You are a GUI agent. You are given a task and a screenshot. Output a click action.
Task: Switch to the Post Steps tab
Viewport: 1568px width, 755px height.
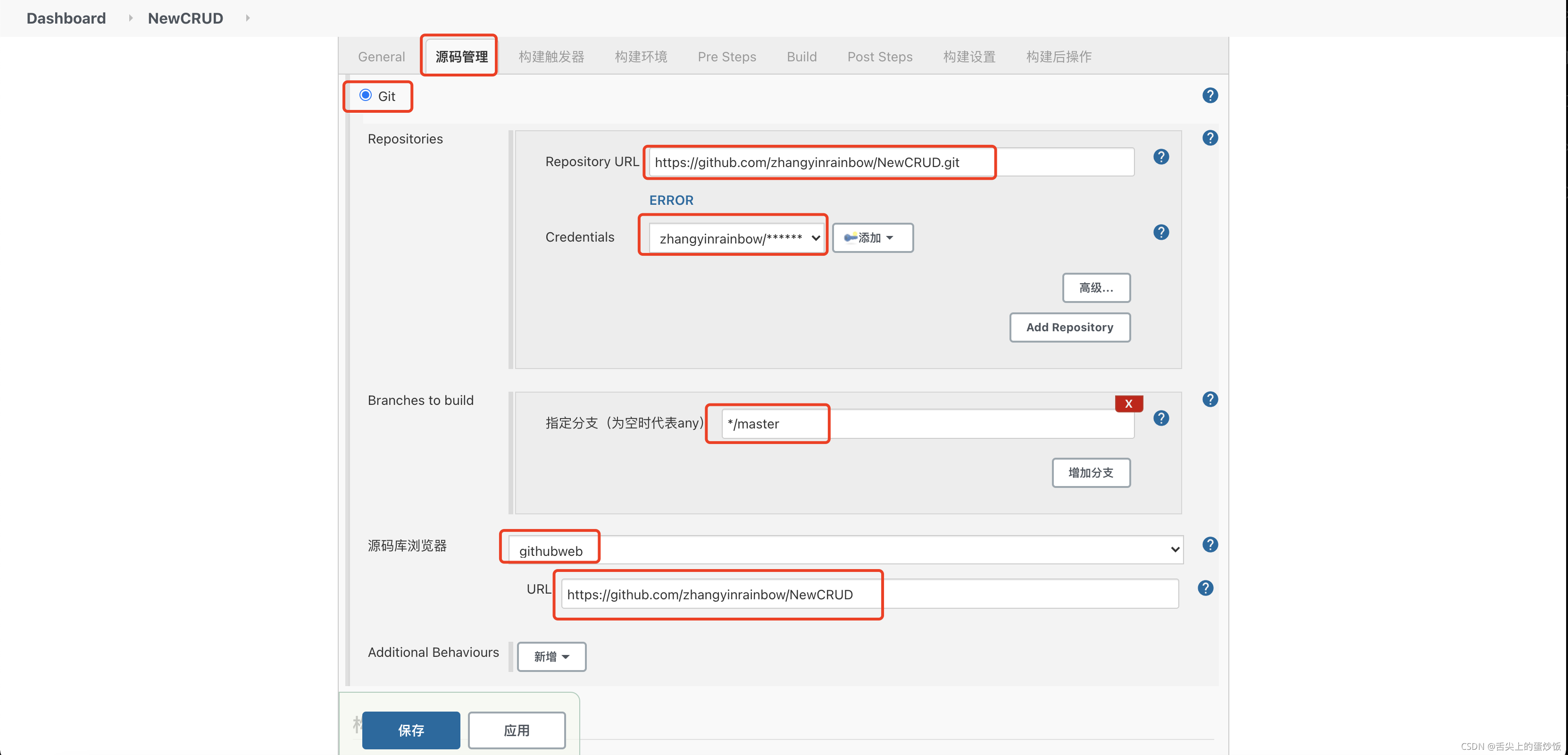click(x=879, y=57)
